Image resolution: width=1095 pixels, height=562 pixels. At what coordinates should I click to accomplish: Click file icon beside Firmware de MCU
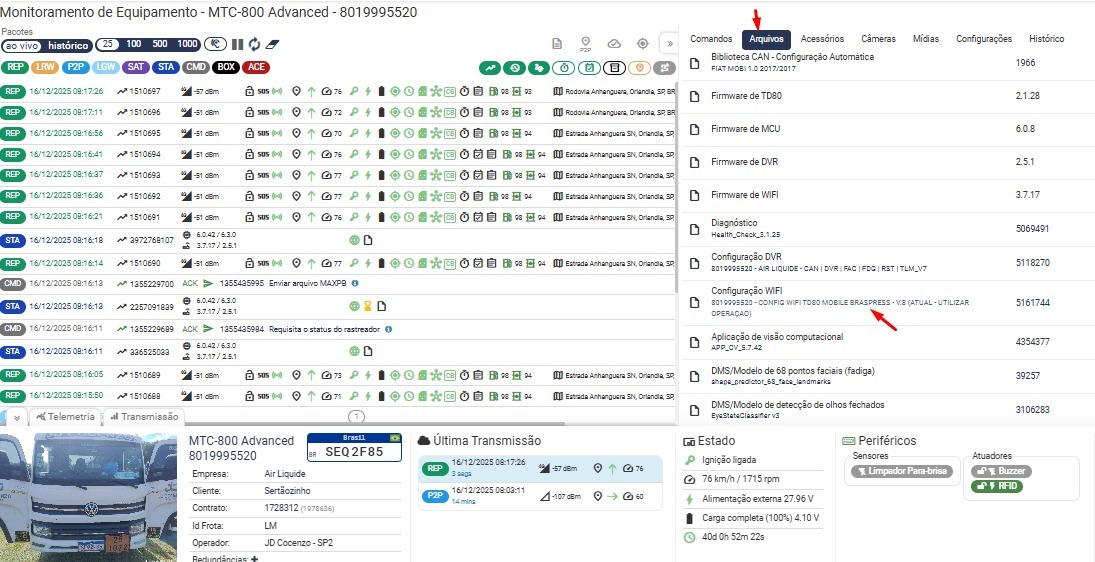point(695,129)
